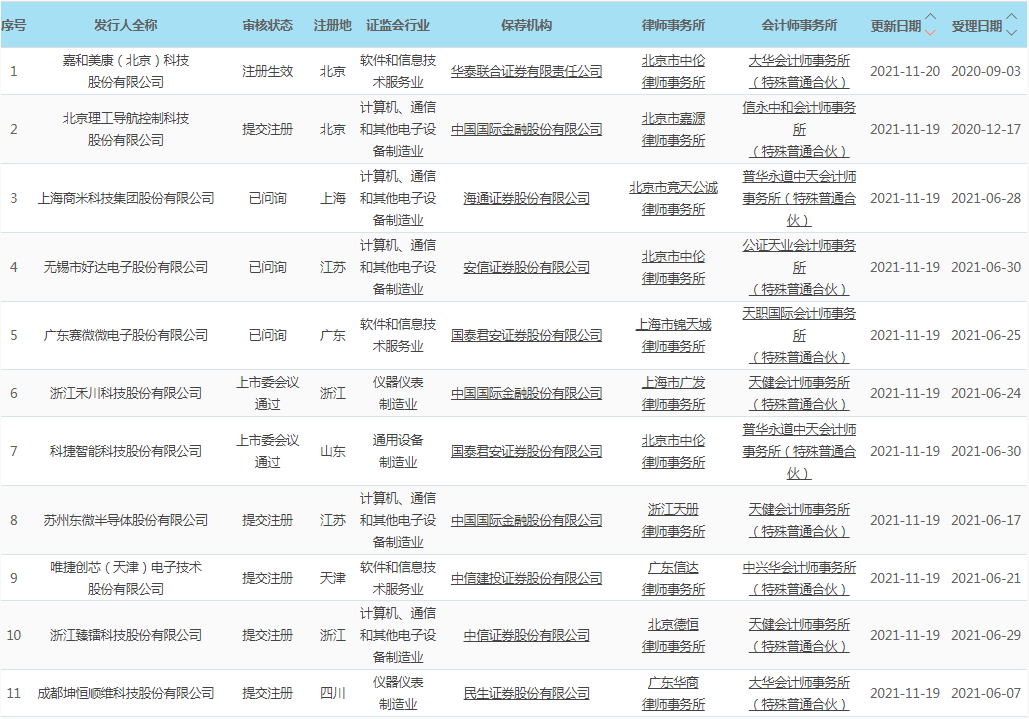The height and width of the screenshot is (719, 1029).
Task: Open 北京市嘉源律师事务所 law firm link
Action: tap(673, 129)
